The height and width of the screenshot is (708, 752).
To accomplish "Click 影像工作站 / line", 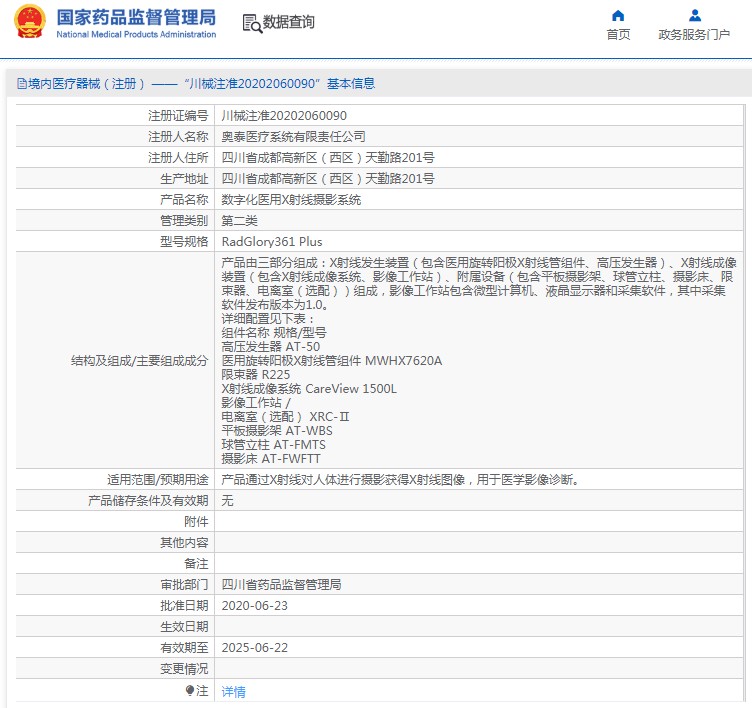I will click(256, 403).
